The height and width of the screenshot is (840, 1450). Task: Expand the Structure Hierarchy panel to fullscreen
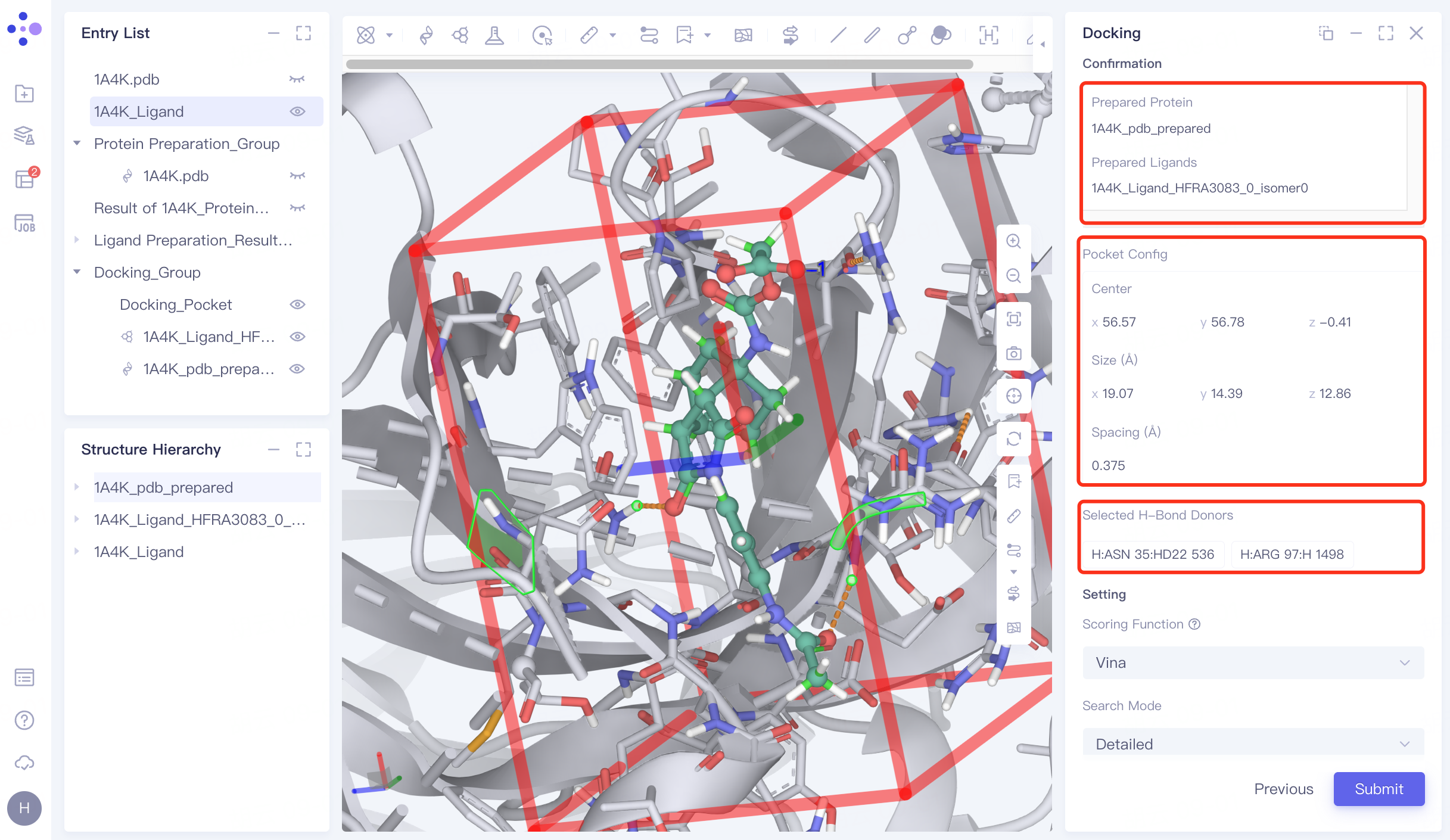(x=304, y=449)
